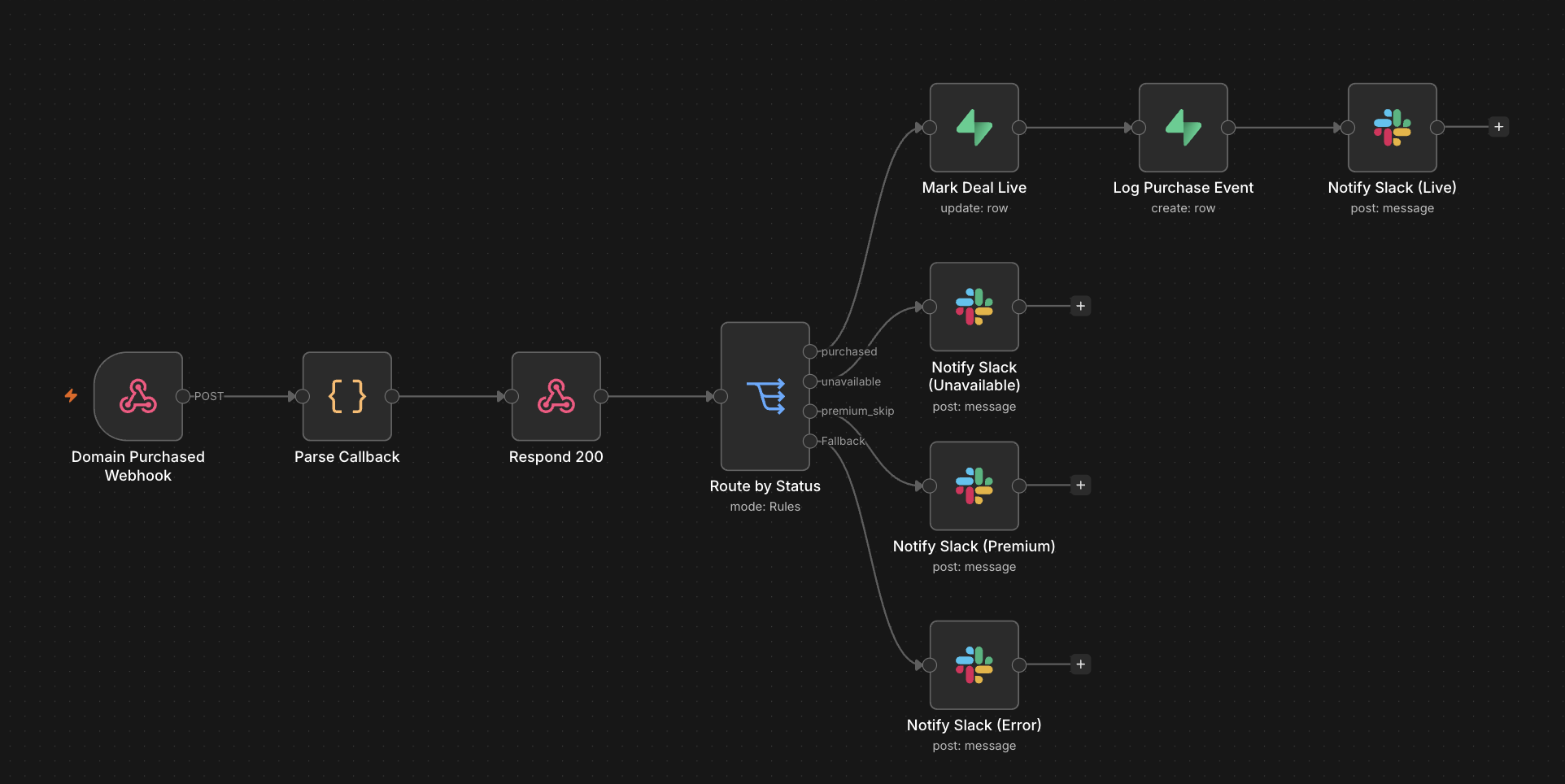Viewport: 1565px width, 784px height.
Task: Click the 'mode: Rules' subtitle
Action: coord(765,507)
